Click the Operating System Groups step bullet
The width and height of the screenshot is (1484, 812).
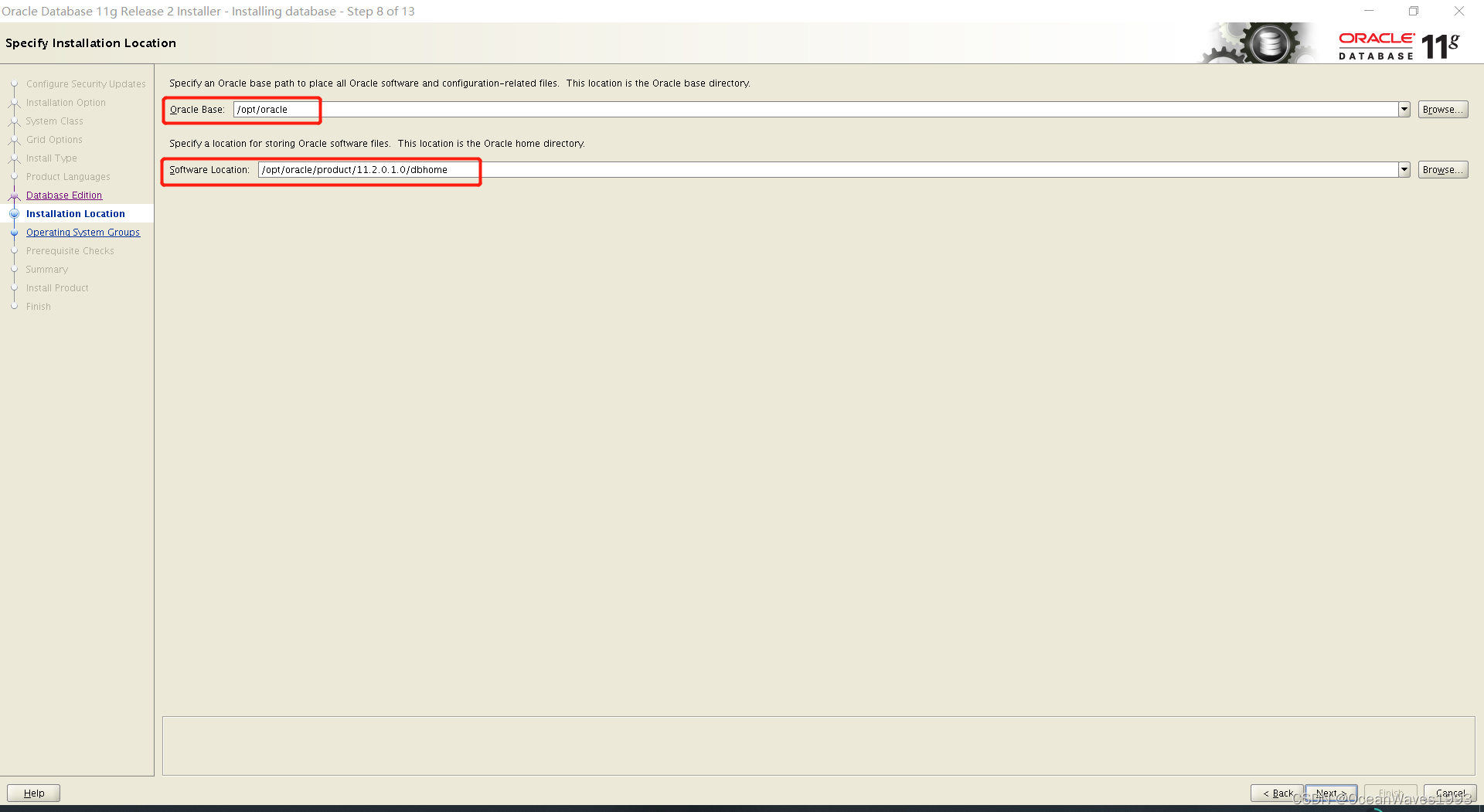[x=14, y=233]
